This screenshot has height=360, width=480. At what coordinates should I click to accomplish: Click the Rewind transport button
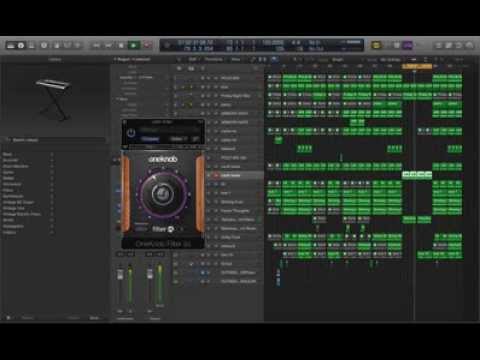[96, 45]
